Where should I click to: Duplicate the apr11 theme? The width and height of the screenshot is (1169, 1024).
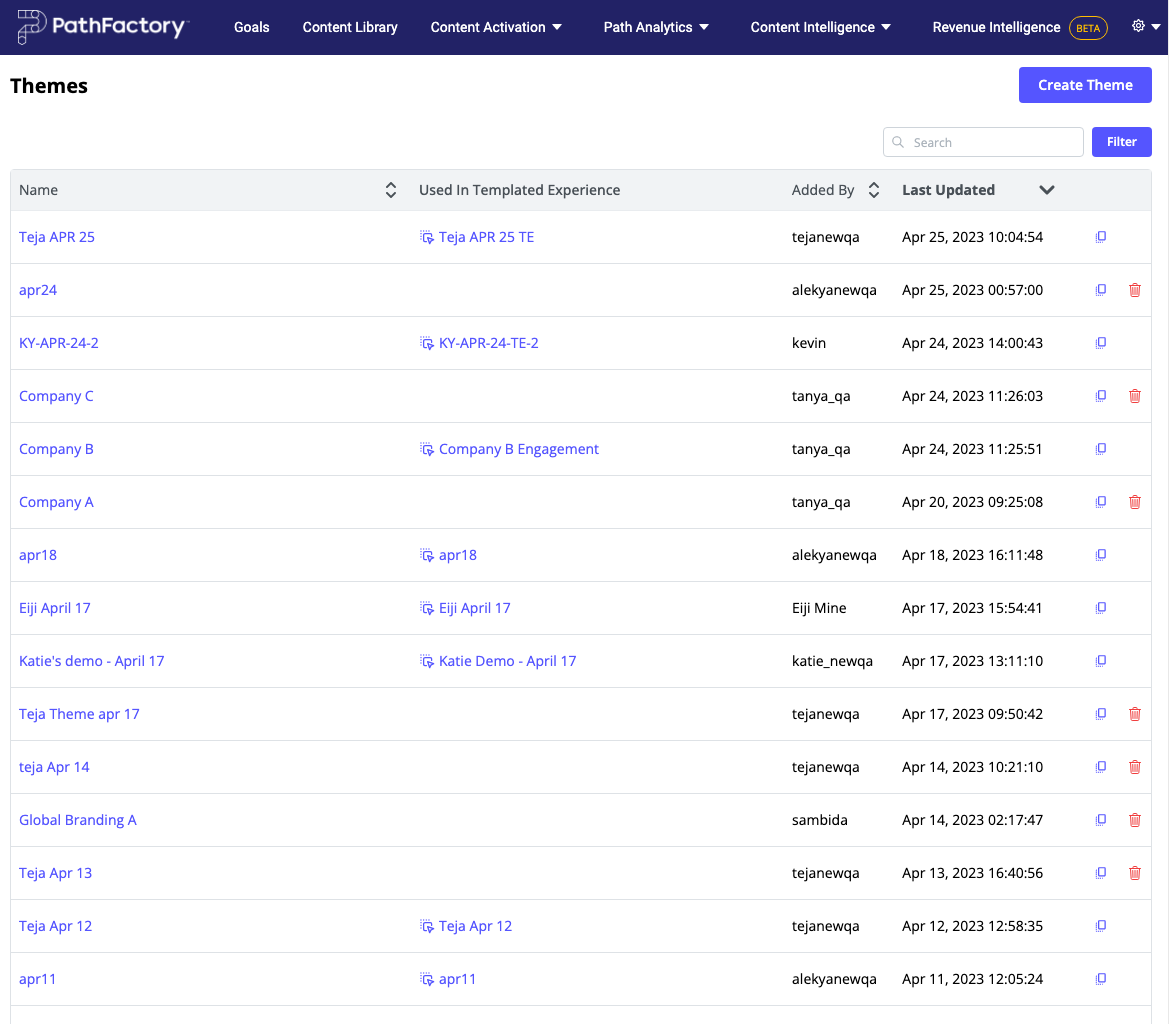coord(1101,980)
